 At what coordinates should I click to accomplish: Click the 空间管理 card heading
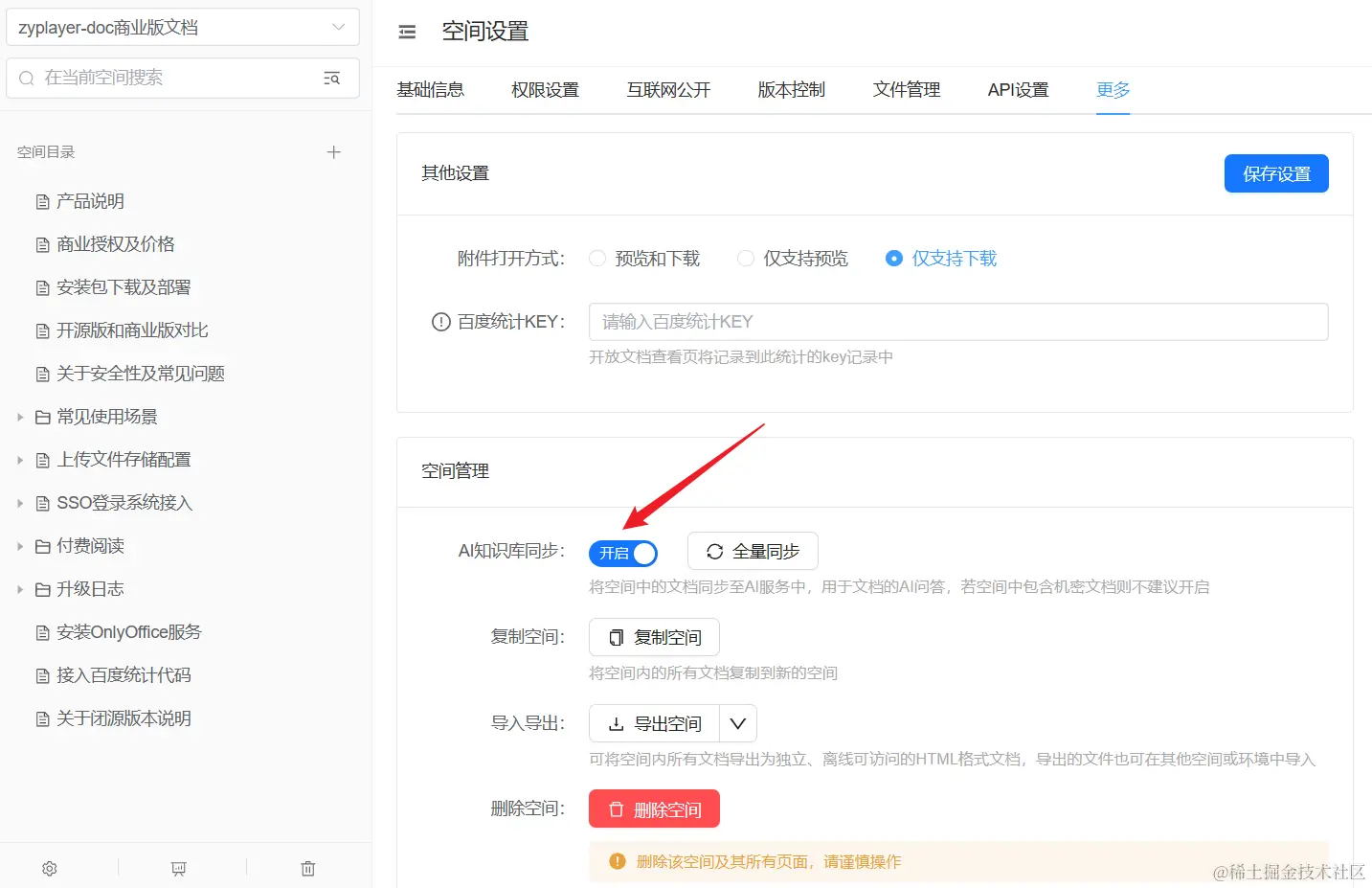coord(456,471)
